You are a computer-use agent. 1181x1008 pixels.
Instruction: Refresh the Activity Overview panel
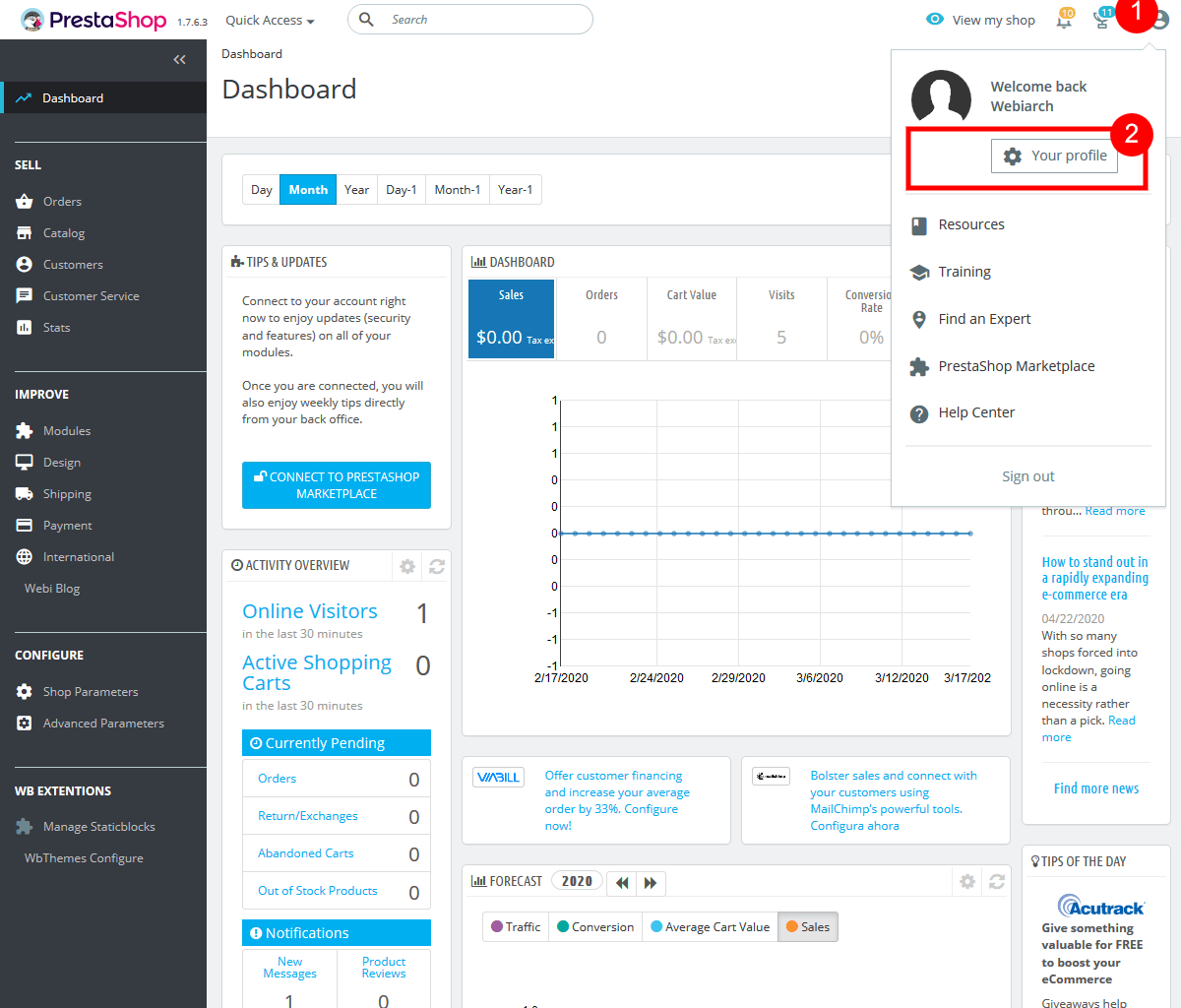(x=436, y=566)
